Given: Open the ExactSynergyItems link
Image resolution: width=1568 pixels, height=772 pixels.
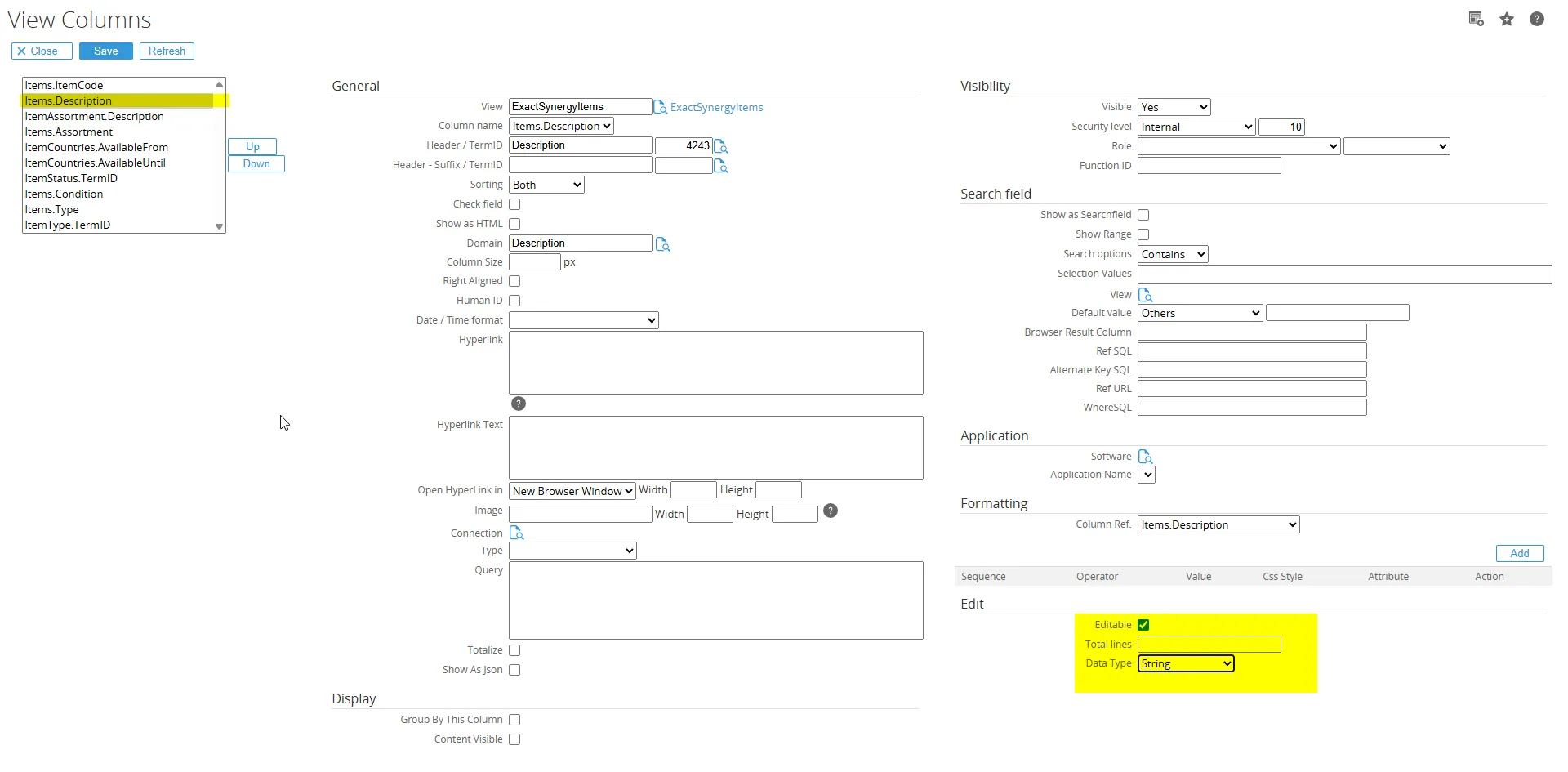Looking at the screenshot, I should [716, 108].
